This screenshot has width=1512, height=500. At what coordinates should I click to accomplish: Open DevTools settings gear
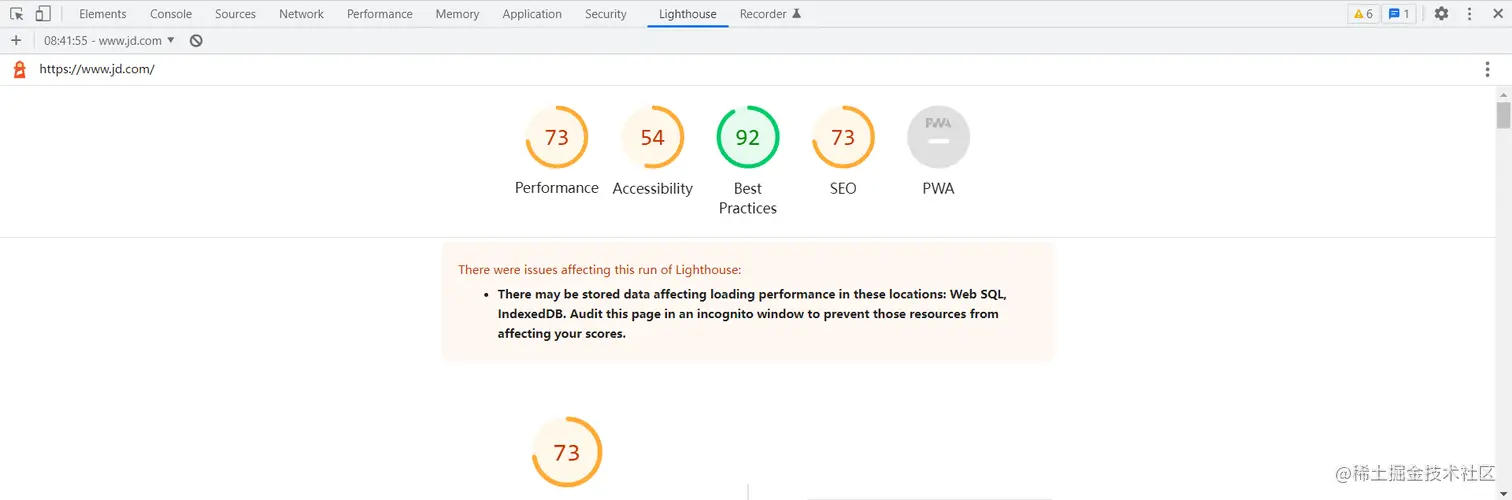click(x=1441, y=14)
